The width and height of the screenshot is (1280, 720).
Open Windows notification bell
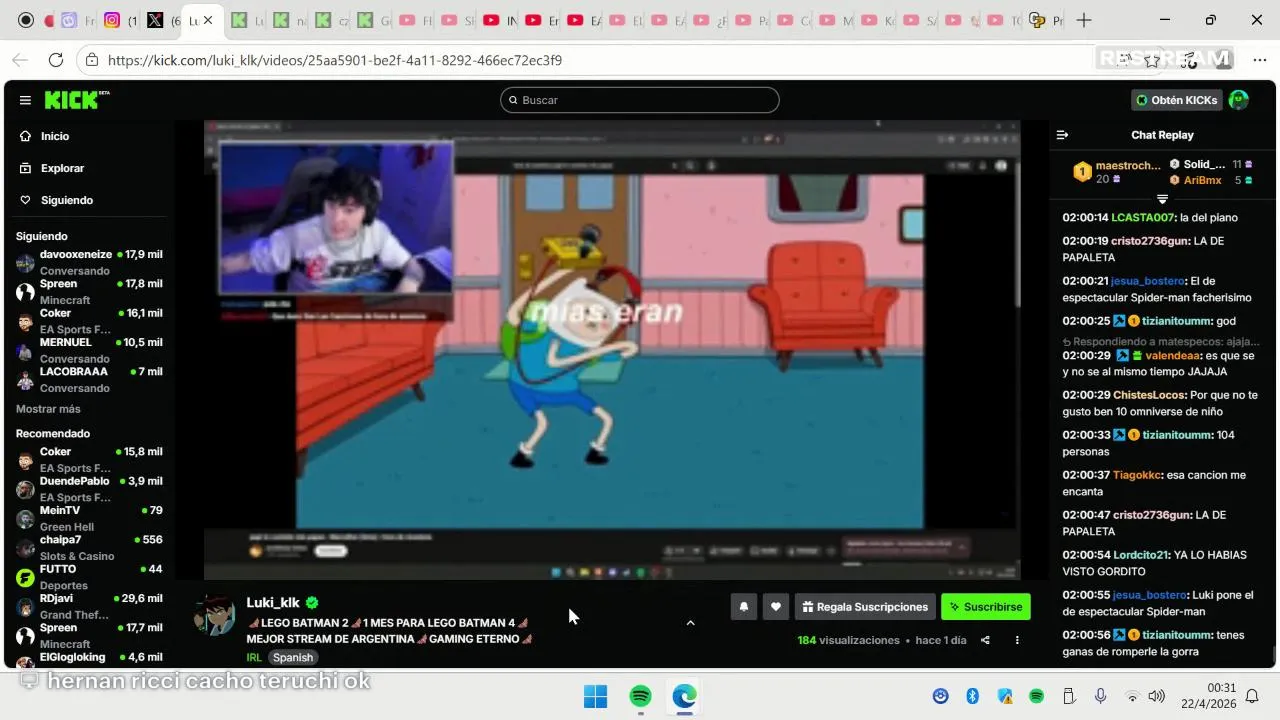point(1252,696)
